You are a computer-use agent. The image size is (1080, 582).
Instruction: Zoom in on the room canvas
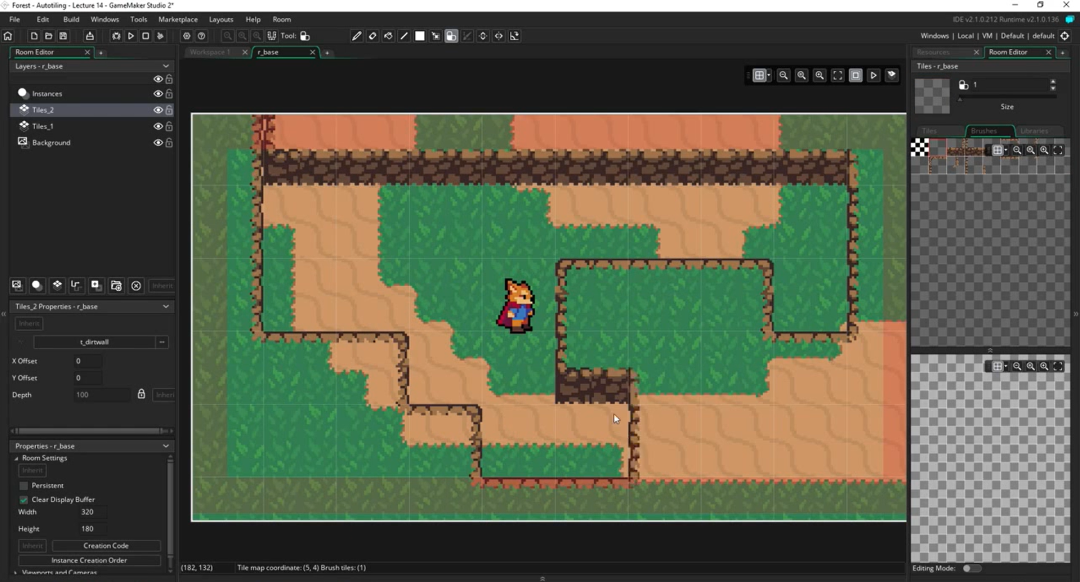pyautogui.click(x=819, y=75)
